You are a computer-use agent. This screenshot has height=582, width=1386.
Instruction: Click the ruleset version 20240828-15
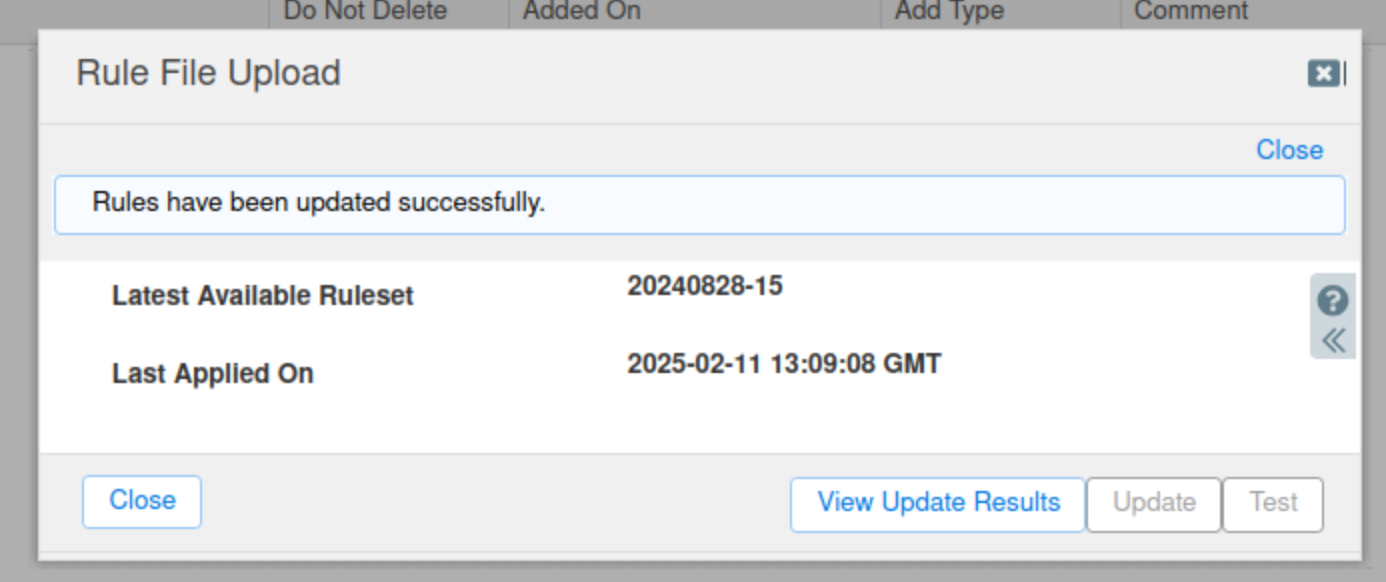(x=705, y=286)
